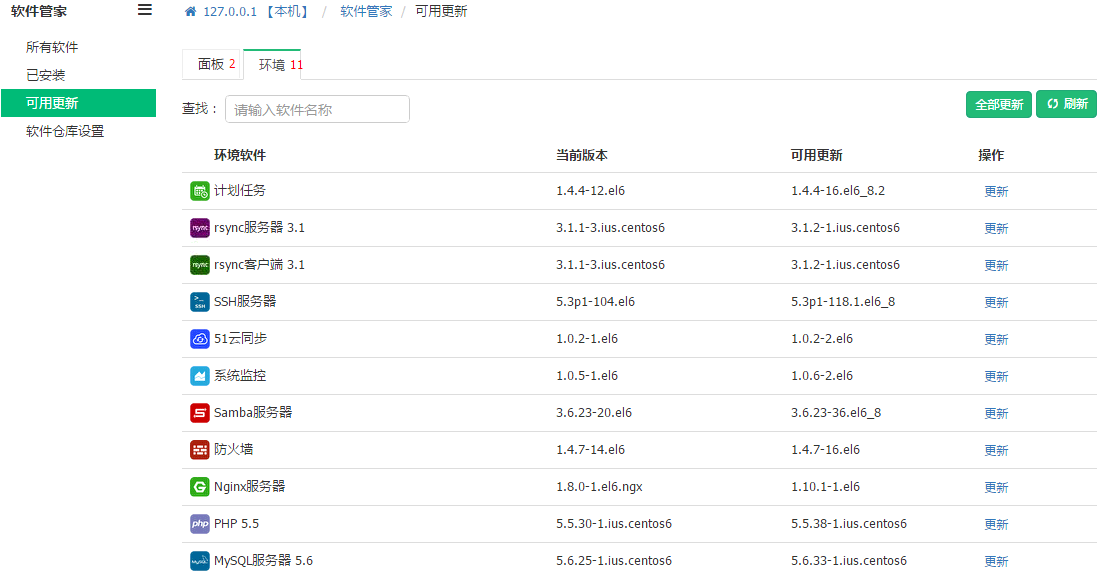Screen dimensions: 1100x575
Task: Click the MySQL服务器 5.6 icon
Action: pyautogui.click(x=200, y=561)
